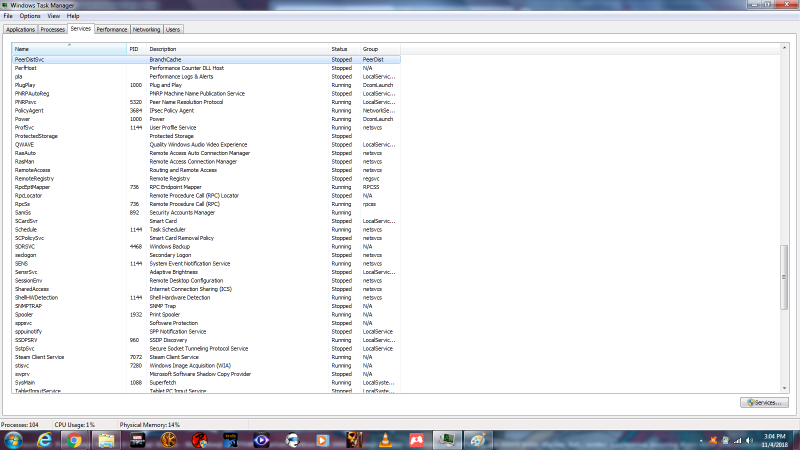The height and width of the screenshot is (450, 800).
Task: Select the PerfHost service row
Action: click(x=206, y=68)
